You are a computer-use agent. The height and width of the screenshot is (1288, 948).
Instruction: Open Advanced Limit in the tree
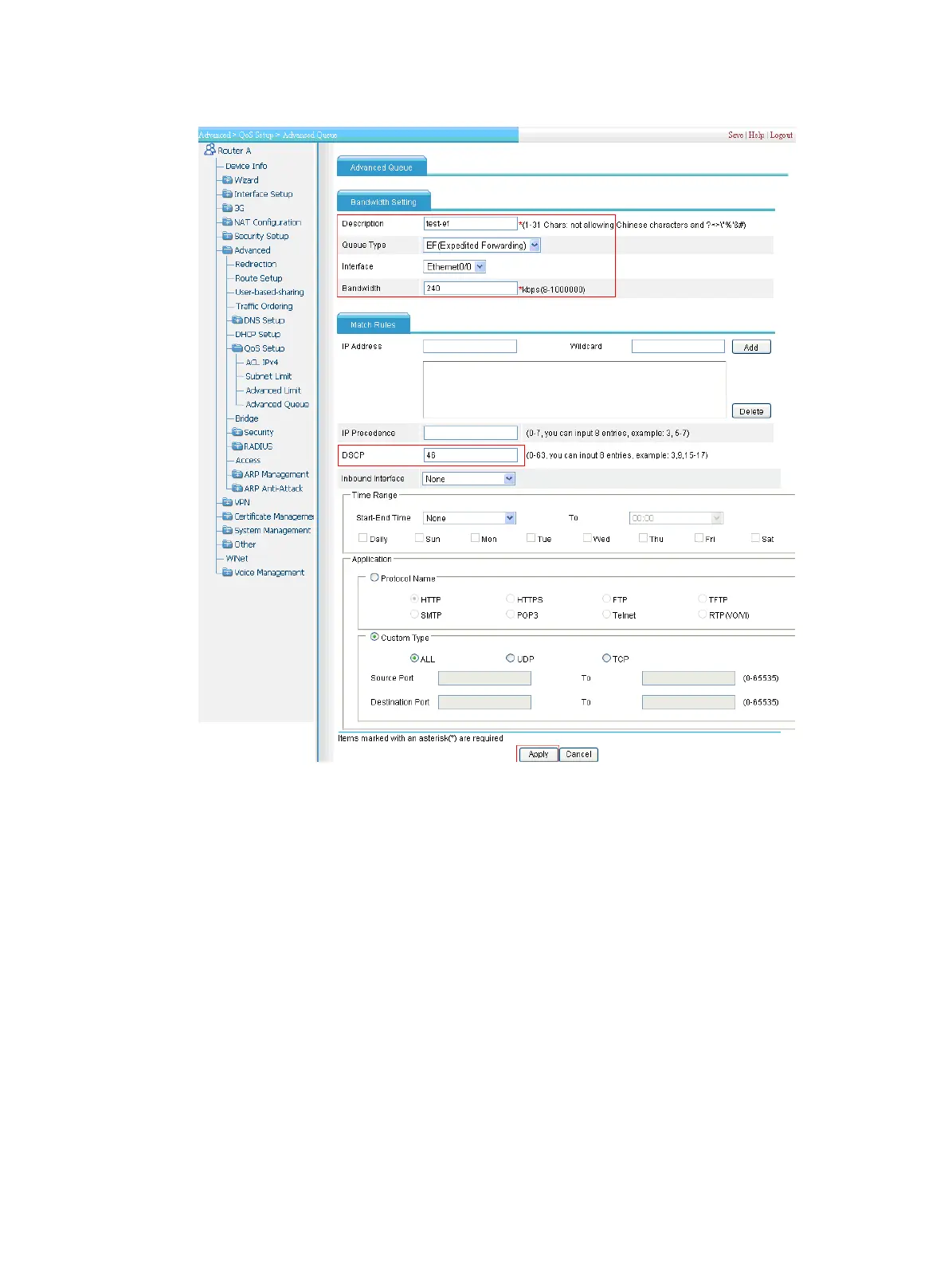(x=273, y=391)
